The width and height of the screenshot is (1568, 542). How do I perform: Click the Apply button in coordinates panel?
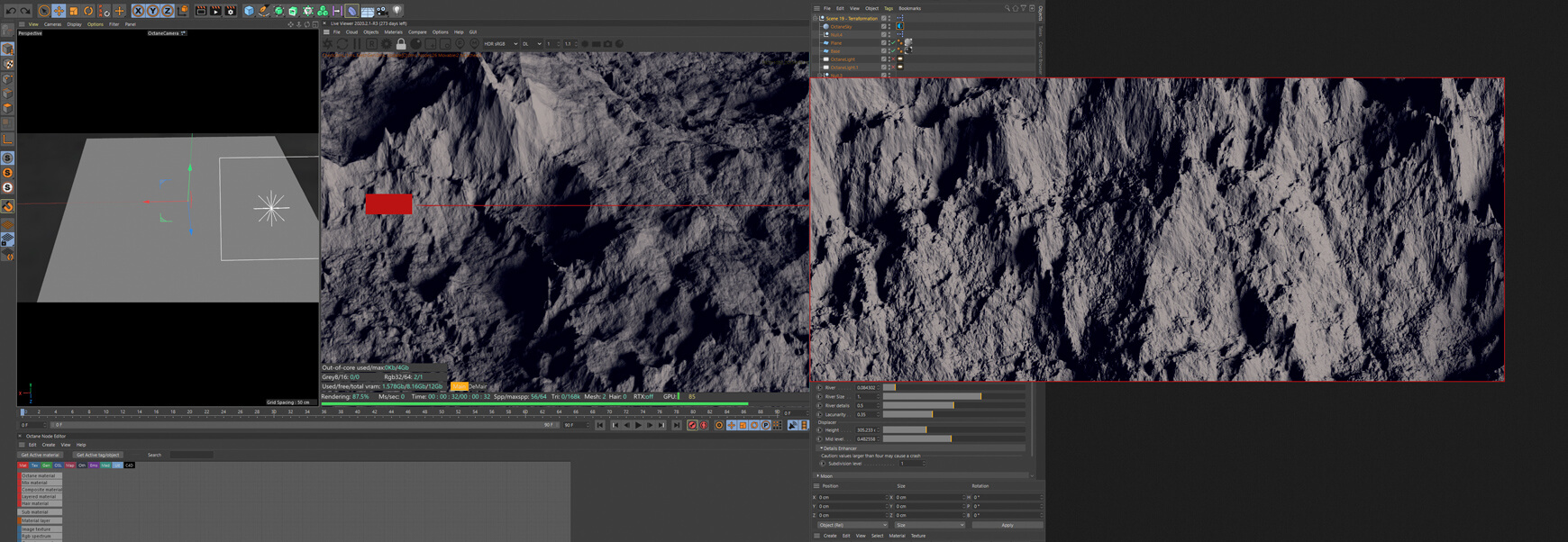tap(1007, 525)
